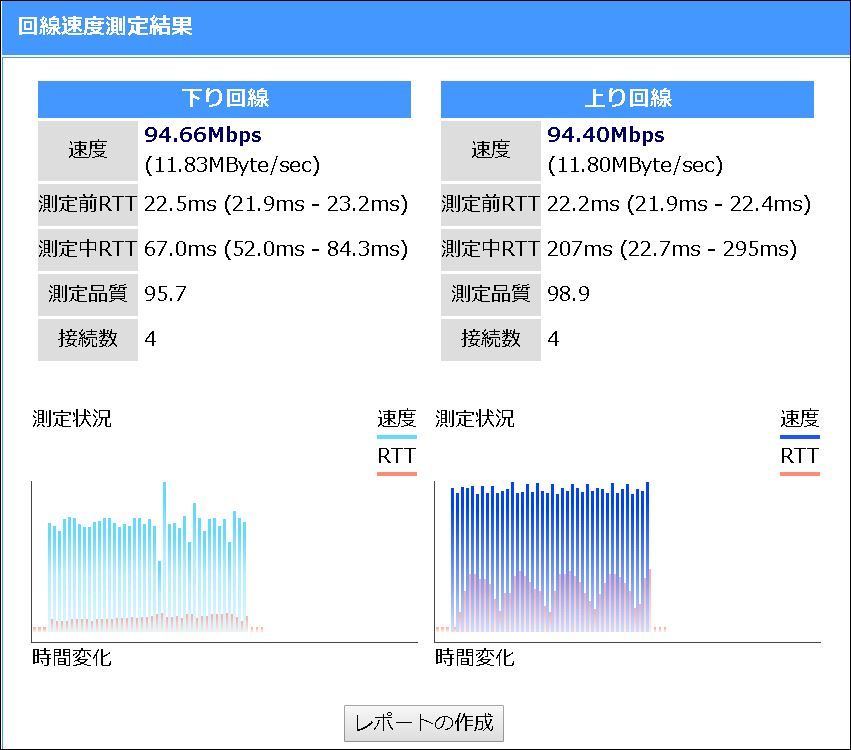
Task: Click the 11.83MByte/sec download rate text
Action: (232, 165)
